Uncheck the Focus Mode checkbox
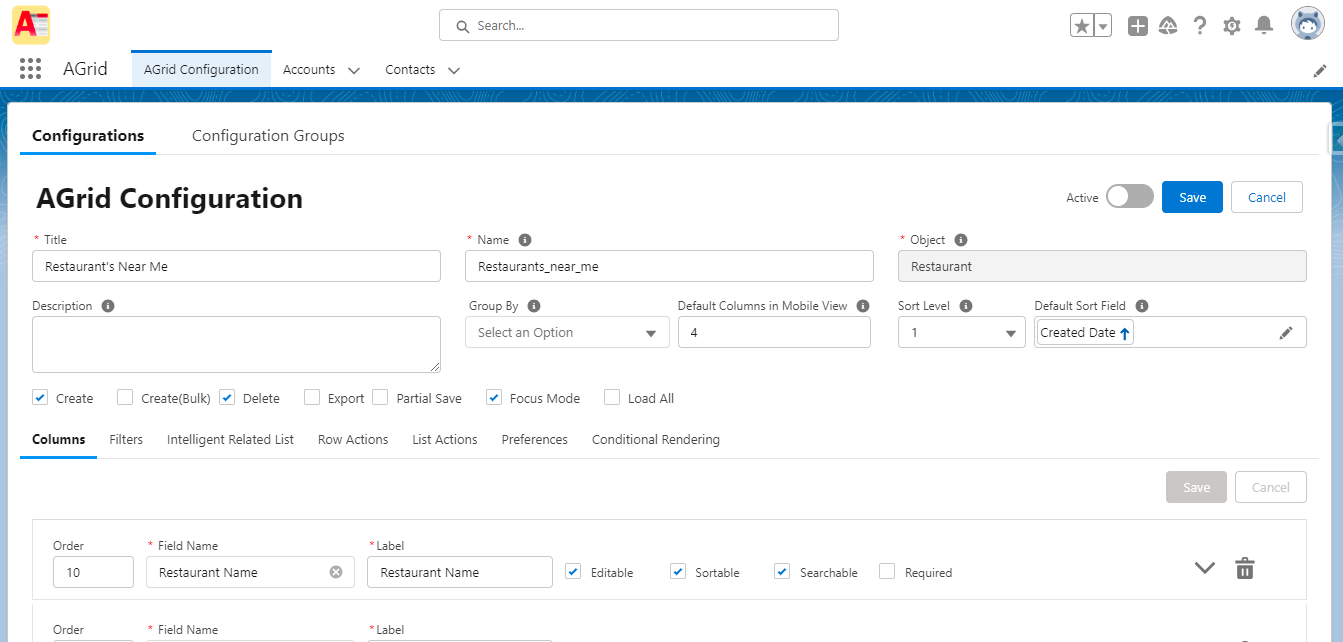The width and height of the screenshot is (1343, 642). [494, 397]
